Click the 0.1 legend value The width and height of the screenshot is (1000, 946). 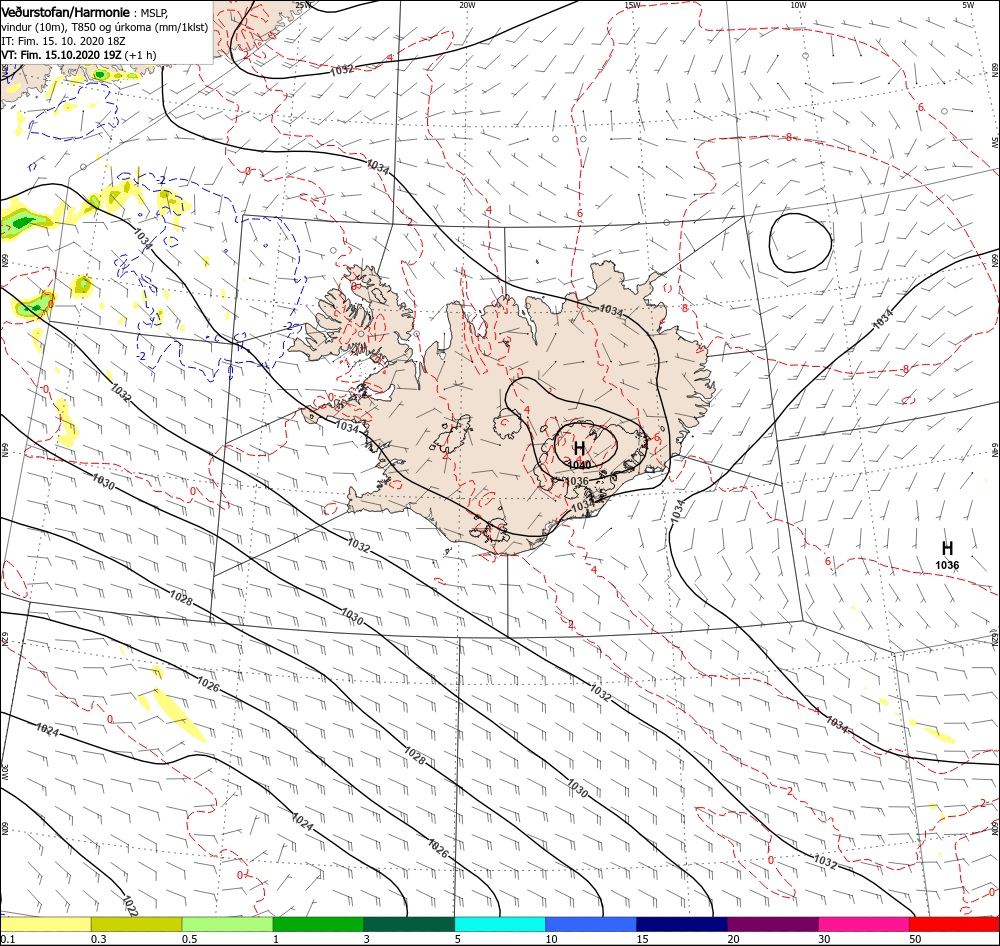point(8,939)
